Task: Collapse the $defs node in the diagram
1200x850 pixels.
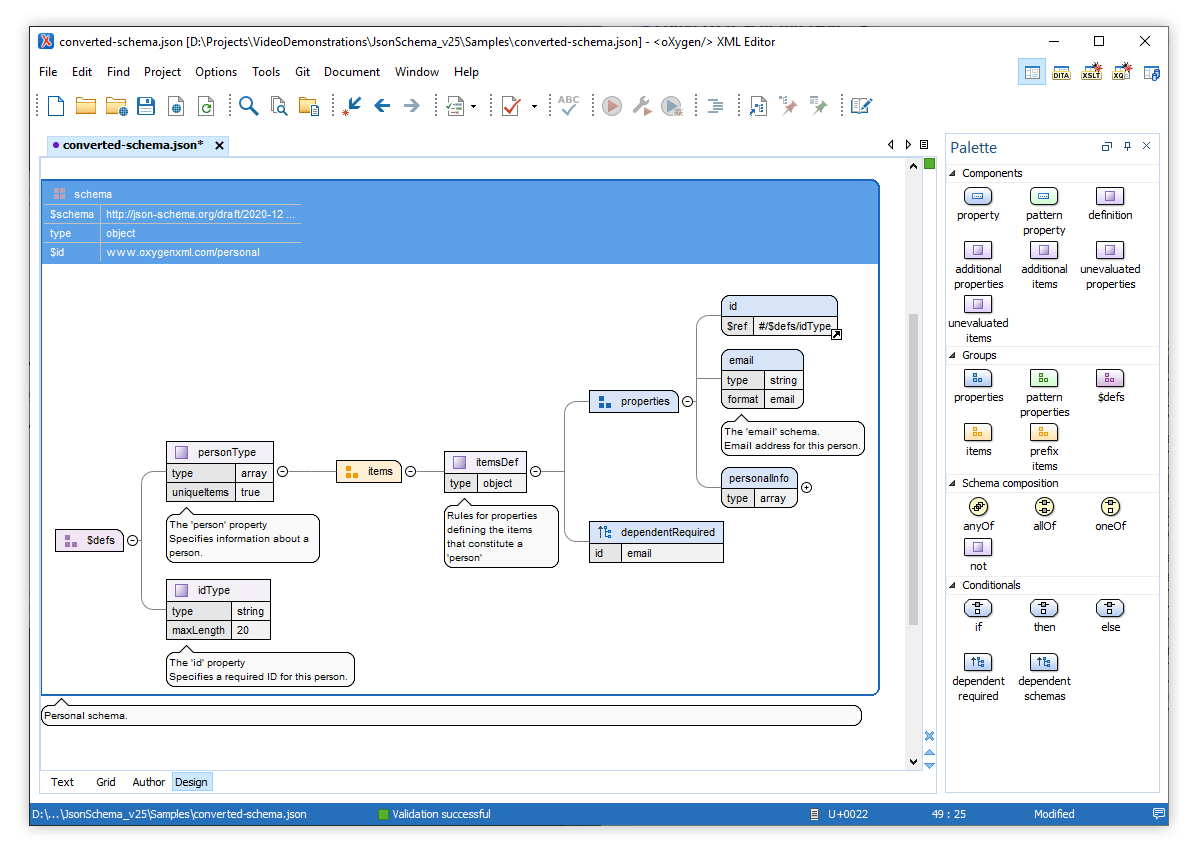Action: click(x=132, y=541)
